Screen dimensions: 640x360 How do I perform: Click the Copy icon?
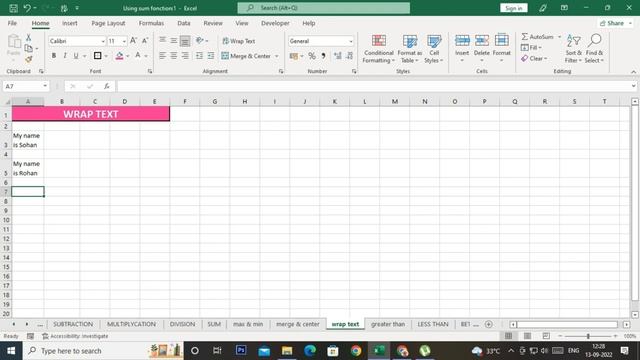[29, 49]
